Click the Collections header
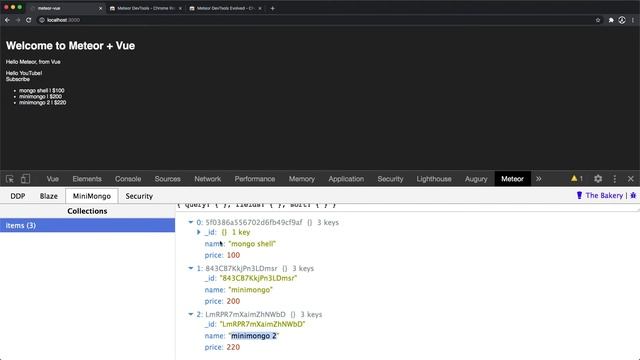The height and width of the screenshot is (360, 640). pos(87,211)
